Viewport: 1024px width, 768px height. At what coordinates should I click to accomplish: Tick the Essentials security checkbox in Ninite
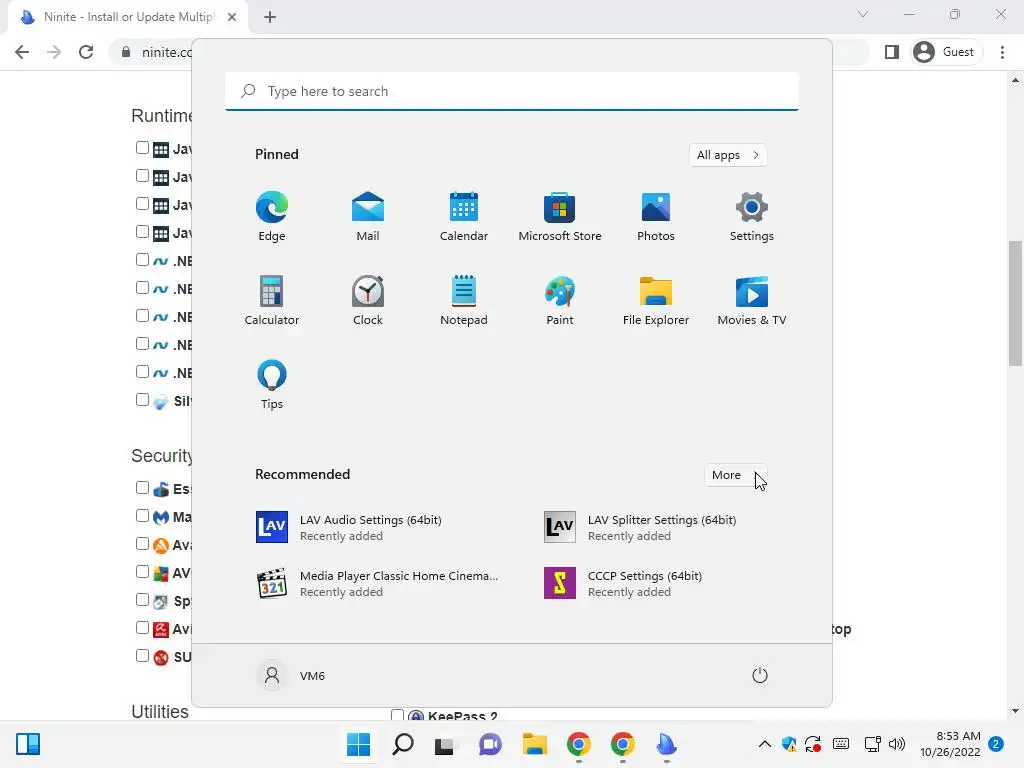tap(142, 488)
